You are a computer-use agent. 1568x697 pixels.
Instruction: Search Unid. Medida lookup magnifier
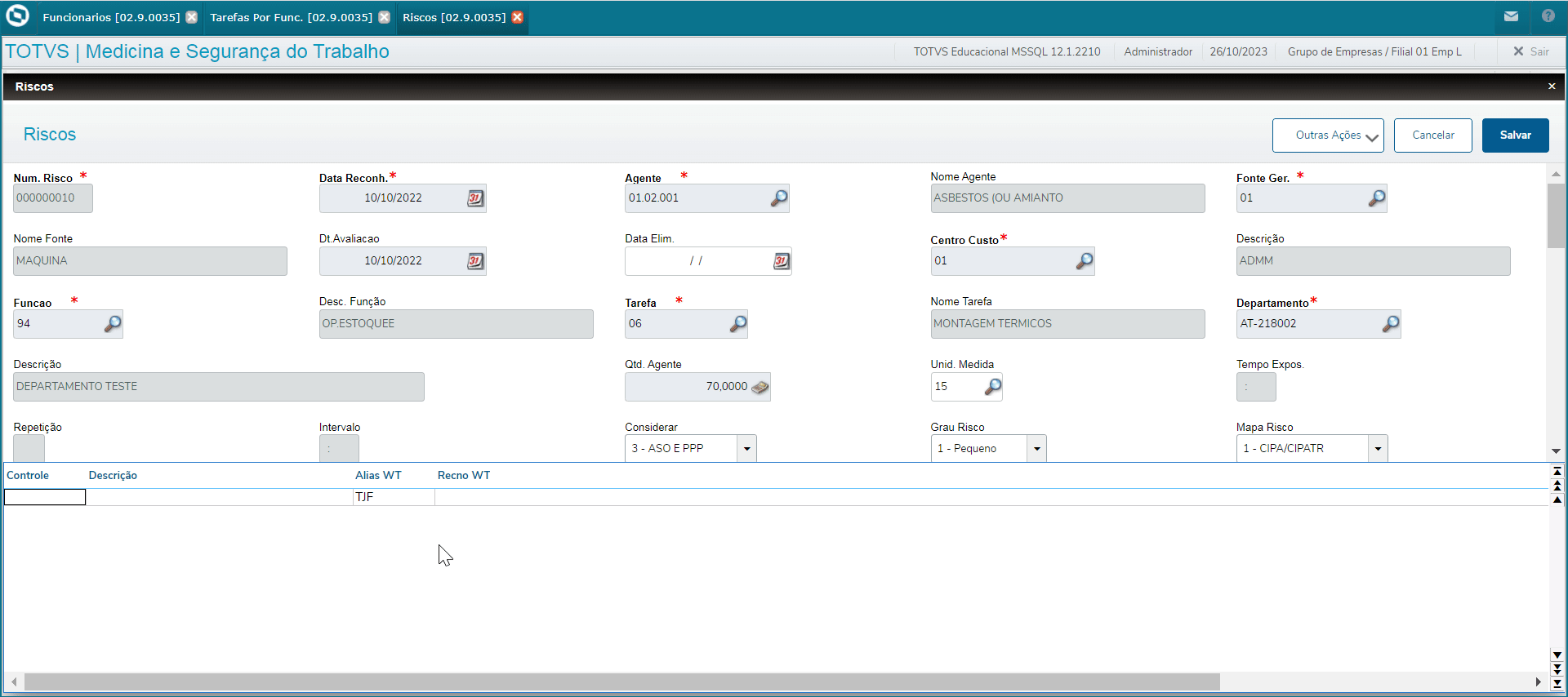coord(993,387)
